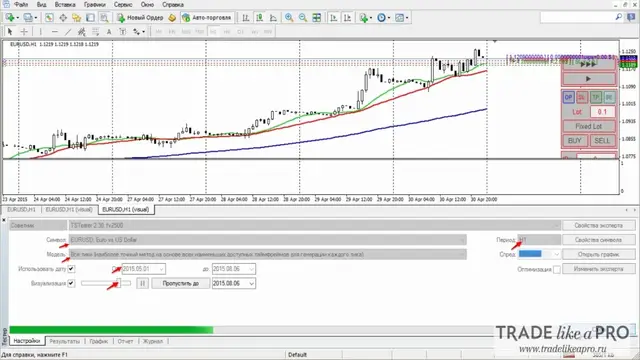The image size is (640, 360).
Task: Open the Графики menu
Action: click(x=94, y=4)
